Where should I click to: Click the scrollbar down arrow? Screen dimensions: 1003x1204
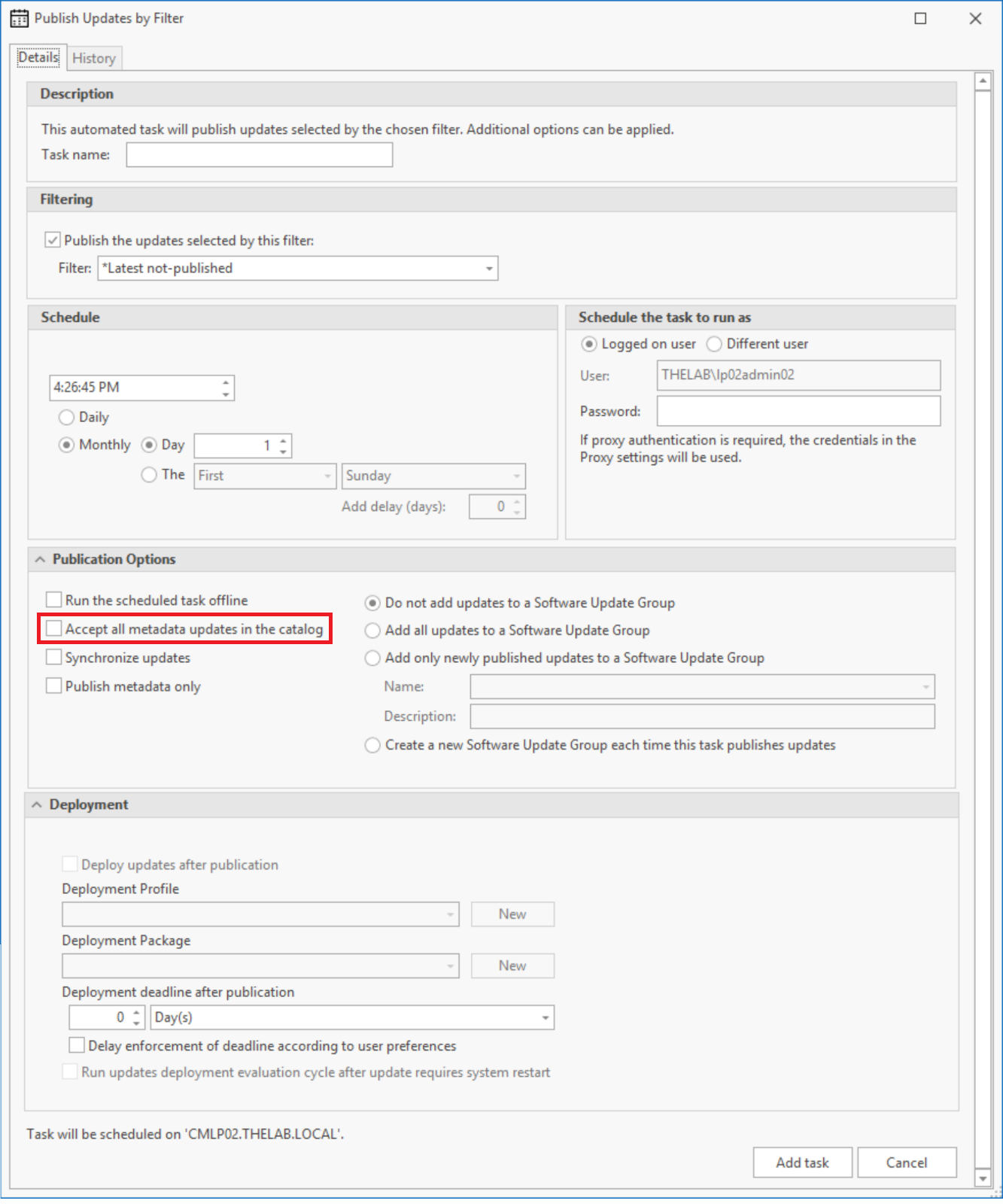point(983,1178)
